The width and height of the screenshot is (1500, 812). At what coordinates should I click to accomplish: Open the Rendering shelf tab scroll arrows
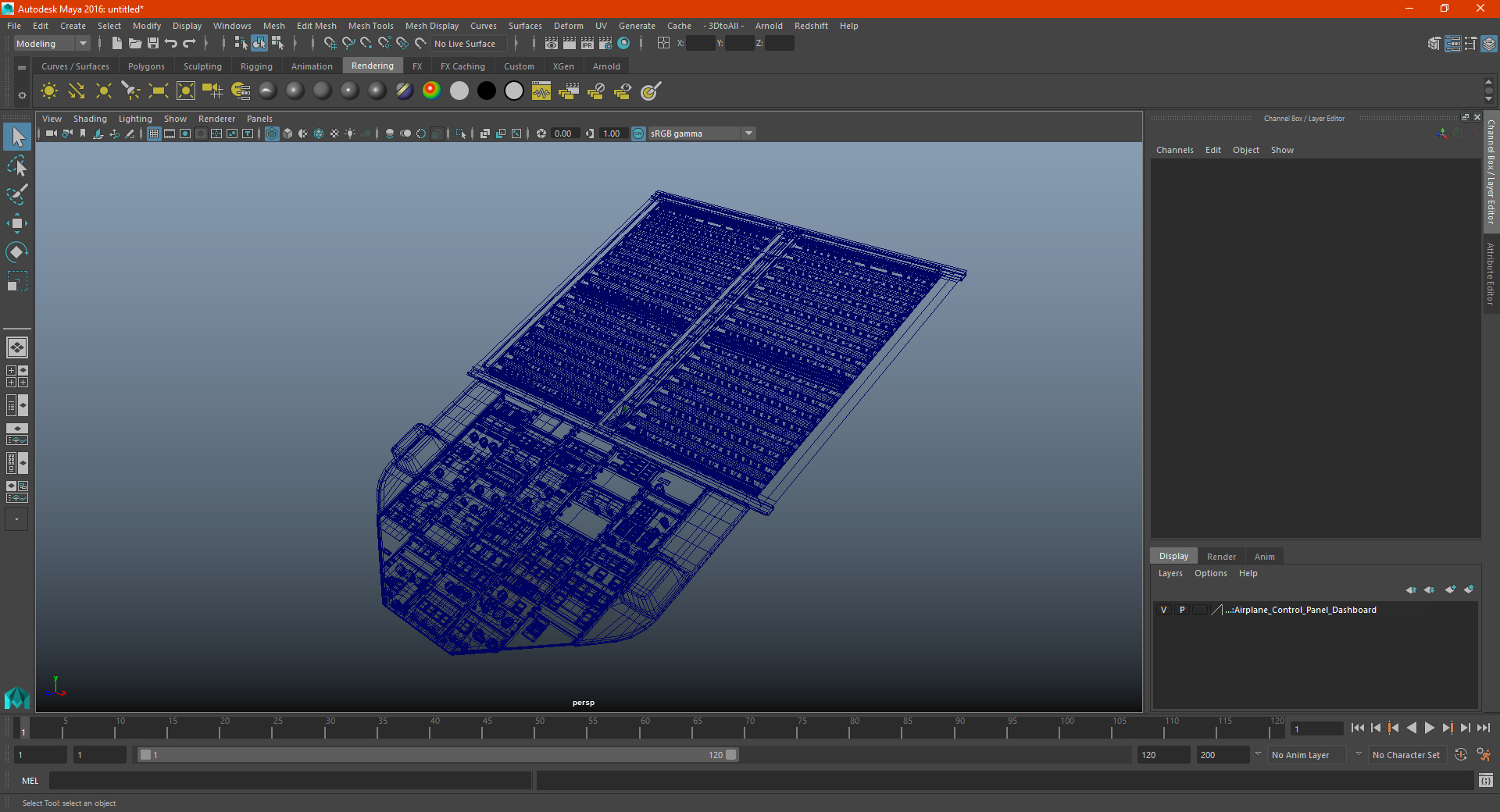click(x=1488, y=91)
